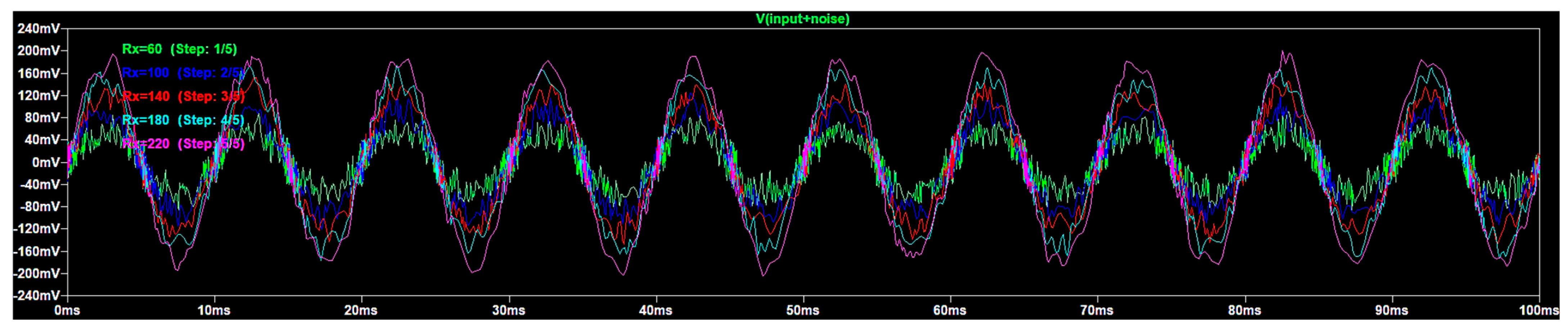
Task: Click the 40mV vertical axis label
Action: pos(42,140)
